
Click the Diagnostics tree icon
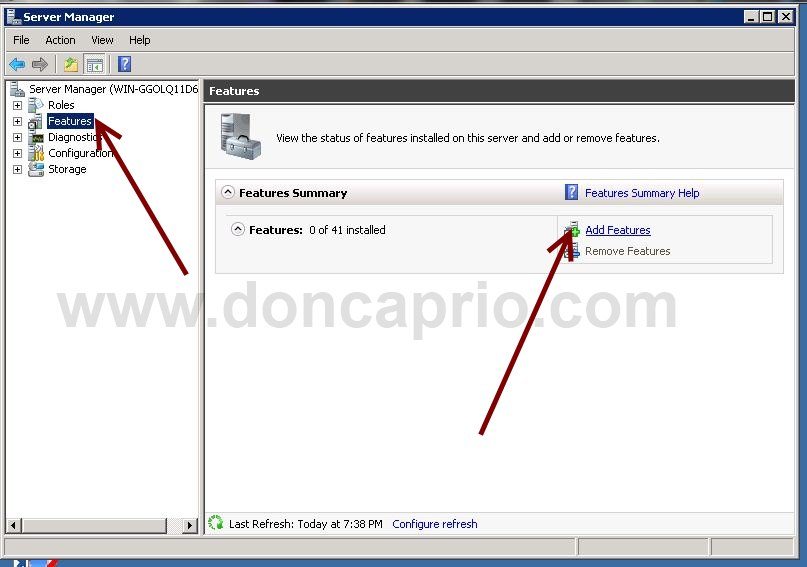pos(37,137)
